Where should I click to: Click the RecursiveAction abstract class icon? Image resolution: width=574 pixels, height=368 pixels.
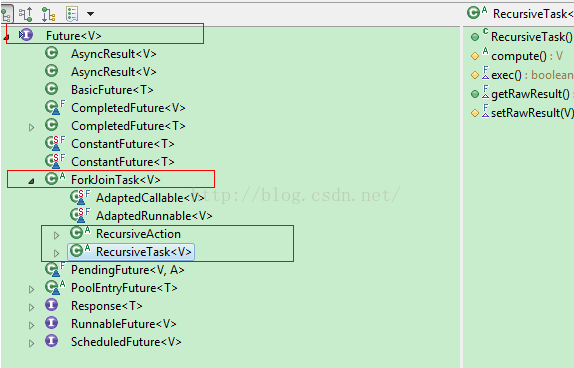(80, 233)
